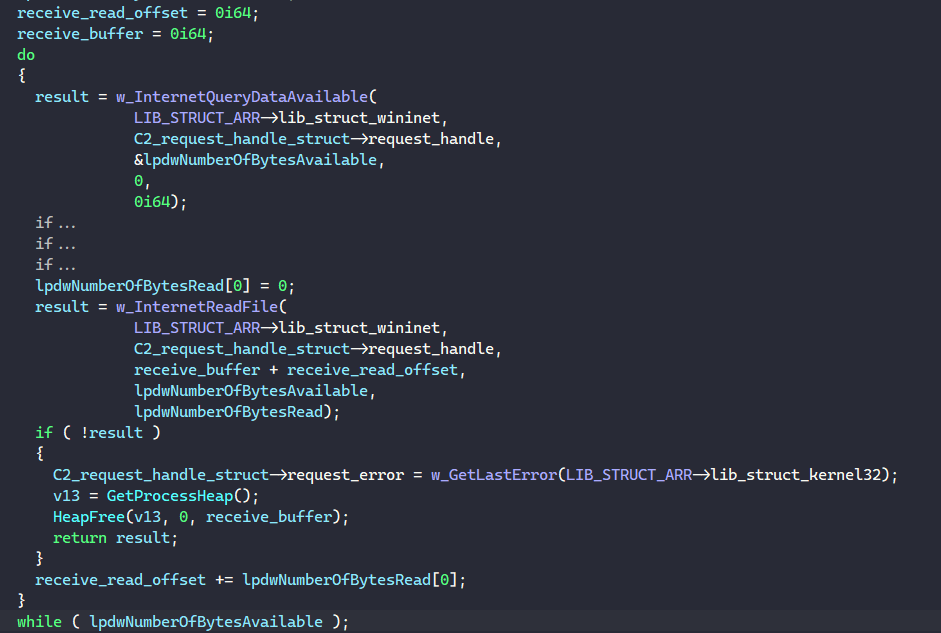Select lib_struct_kernel32 member
This screenshot has width=941, height=633.
click(796, 475)
